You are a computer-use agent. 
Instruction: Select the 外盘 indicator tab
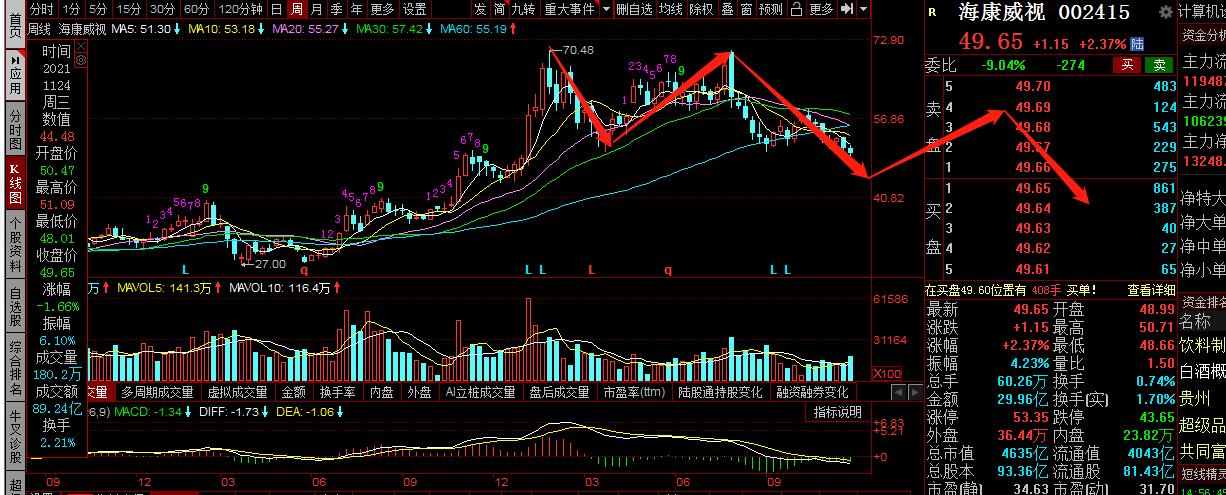click(419, 392)
